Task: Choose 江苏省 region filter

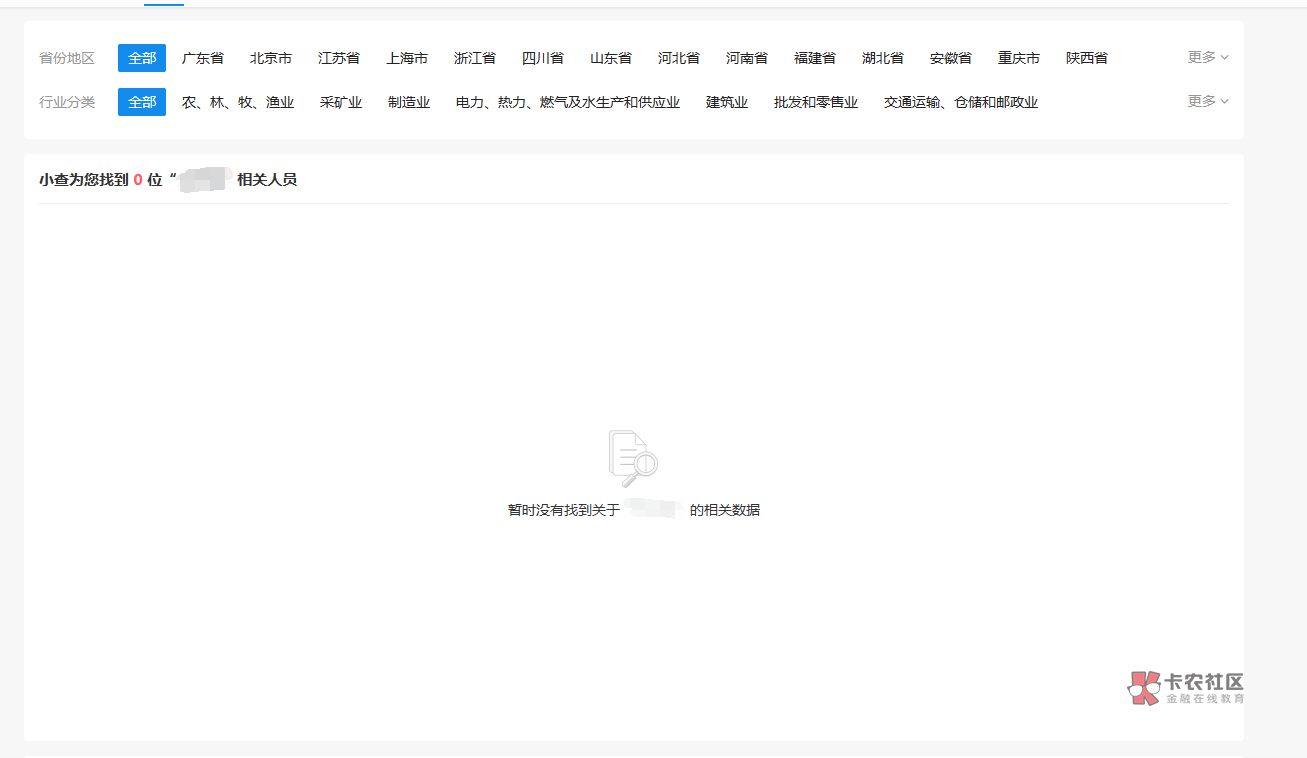Action: coord(339,58)
